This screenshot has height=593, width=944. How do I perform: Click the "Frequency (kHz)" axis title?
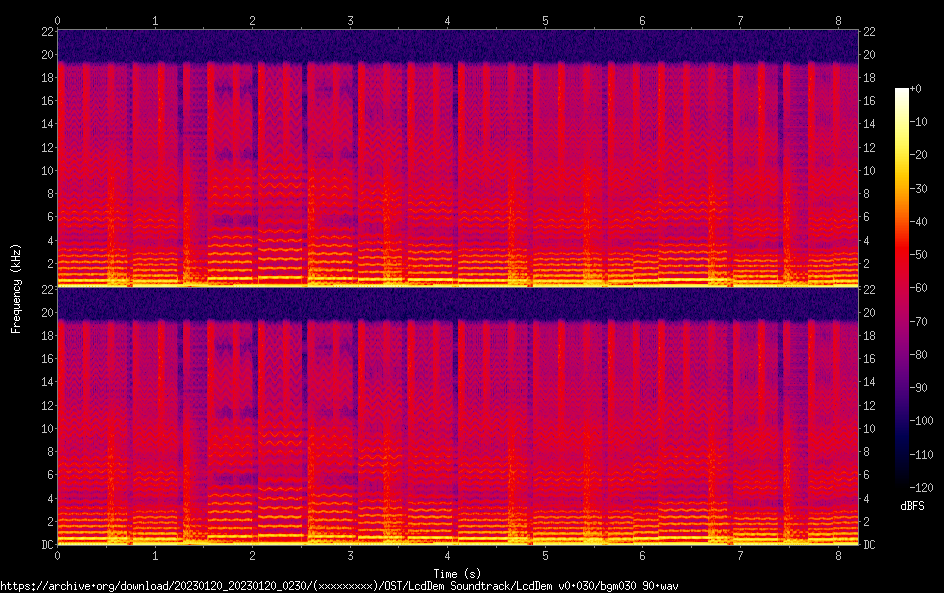[16, 287]
